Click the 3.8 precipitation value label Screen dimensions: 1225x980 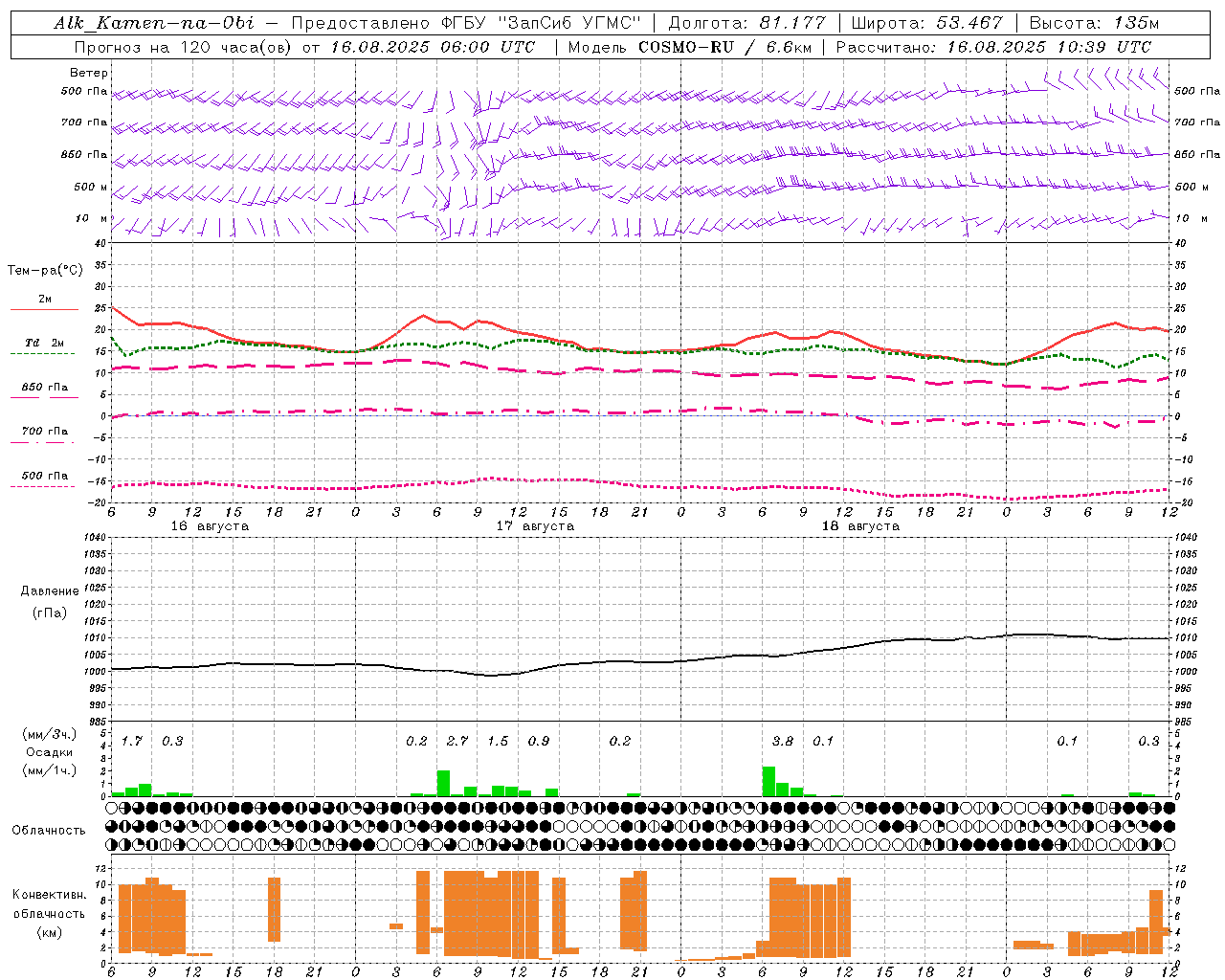(783, 741)
